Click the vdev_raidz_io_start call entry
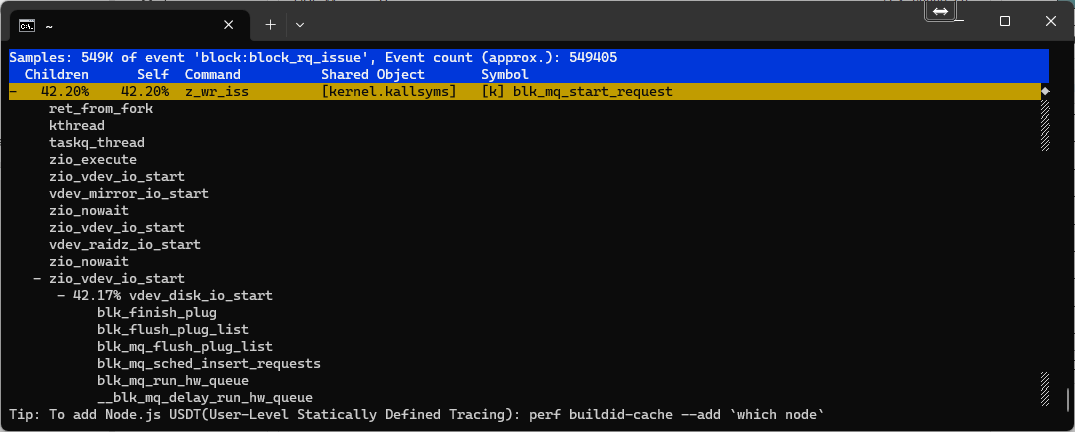The height and width of the screenshot is (432, 1075). 124,245
